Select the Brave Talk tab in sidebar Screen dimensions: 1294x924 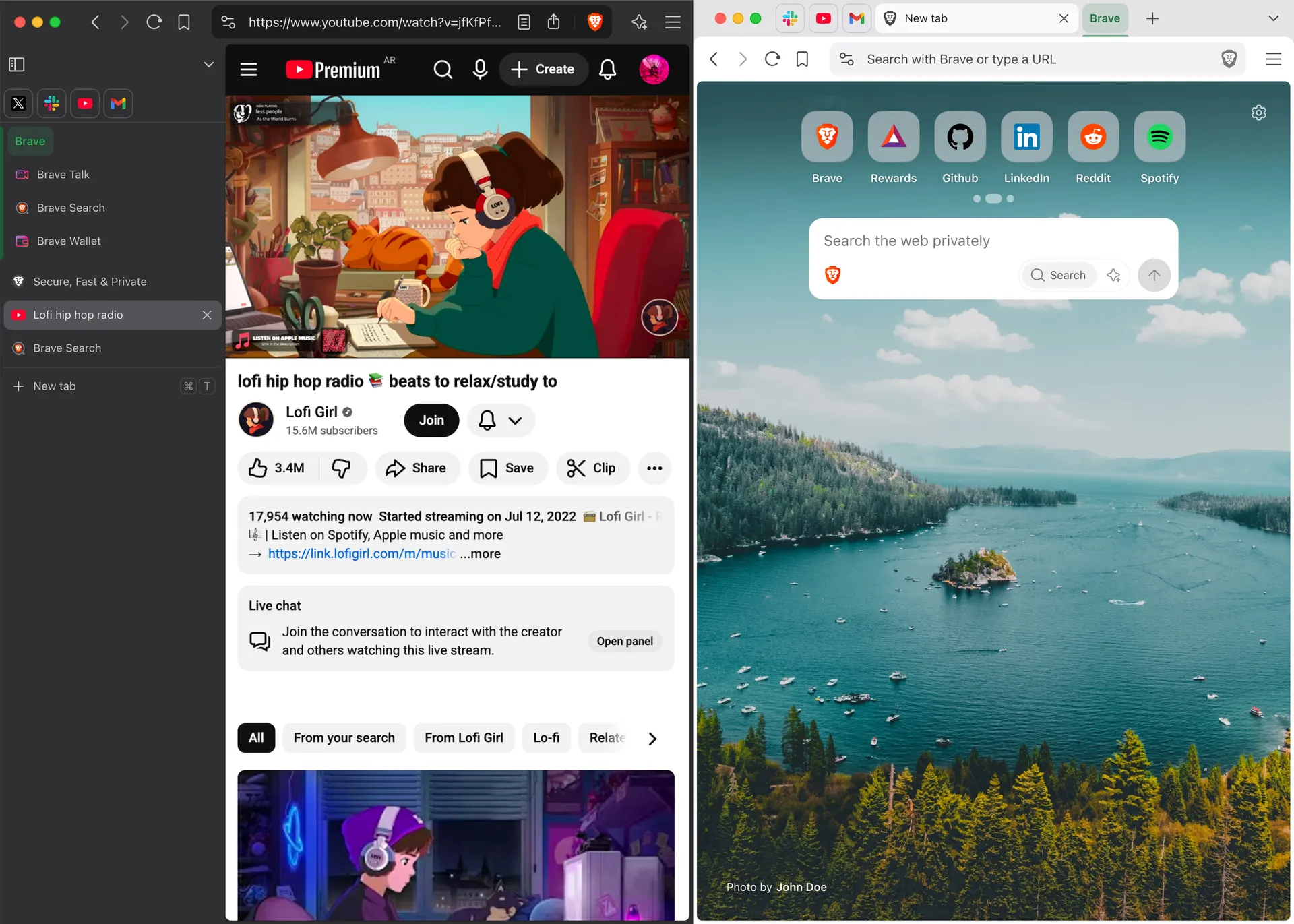click(x=63, y=175)
